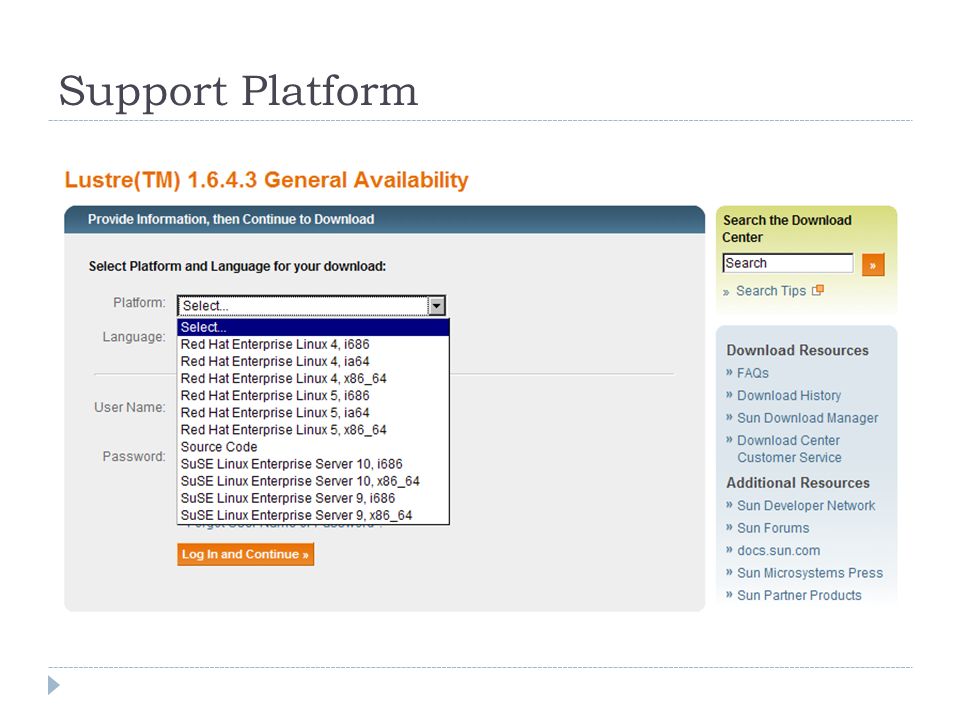Click the Platform dropdown arrow
This screenshot has height=720, width=960.
[x=437, y=306]
